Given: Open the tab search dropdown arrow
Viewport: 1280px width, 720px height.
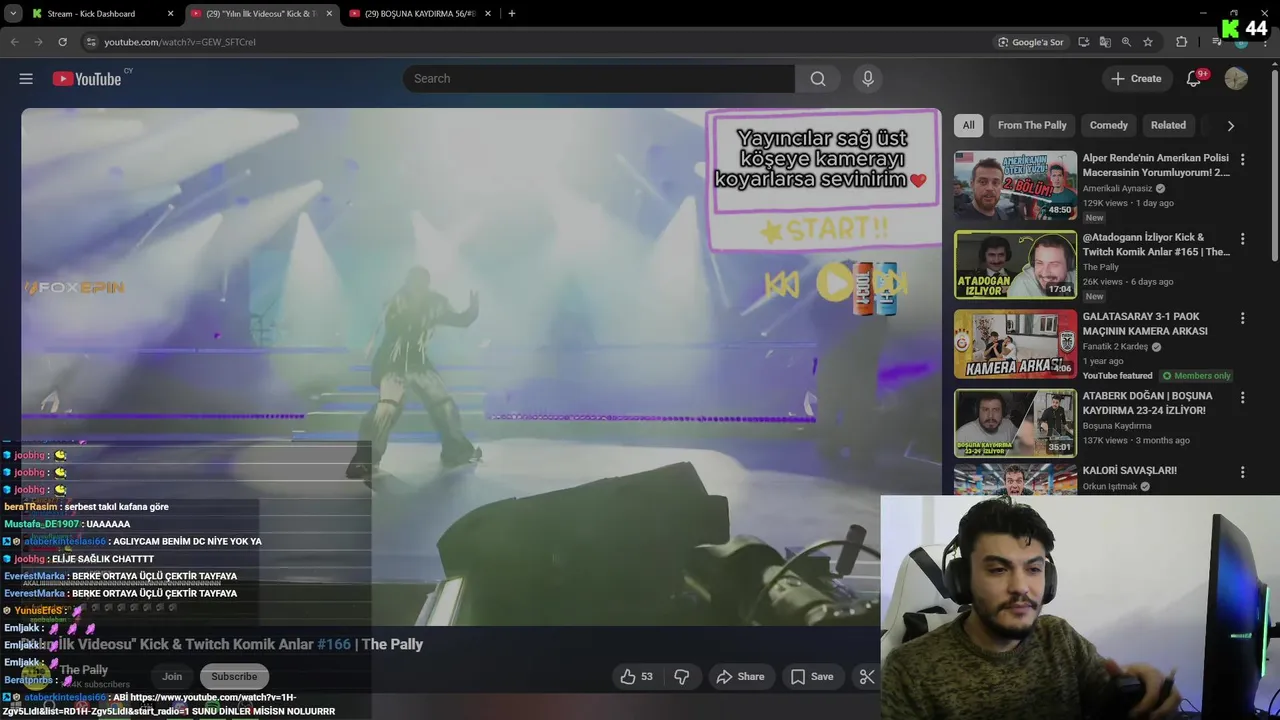Looking at the screenshot, I should (x=13, y=14).
